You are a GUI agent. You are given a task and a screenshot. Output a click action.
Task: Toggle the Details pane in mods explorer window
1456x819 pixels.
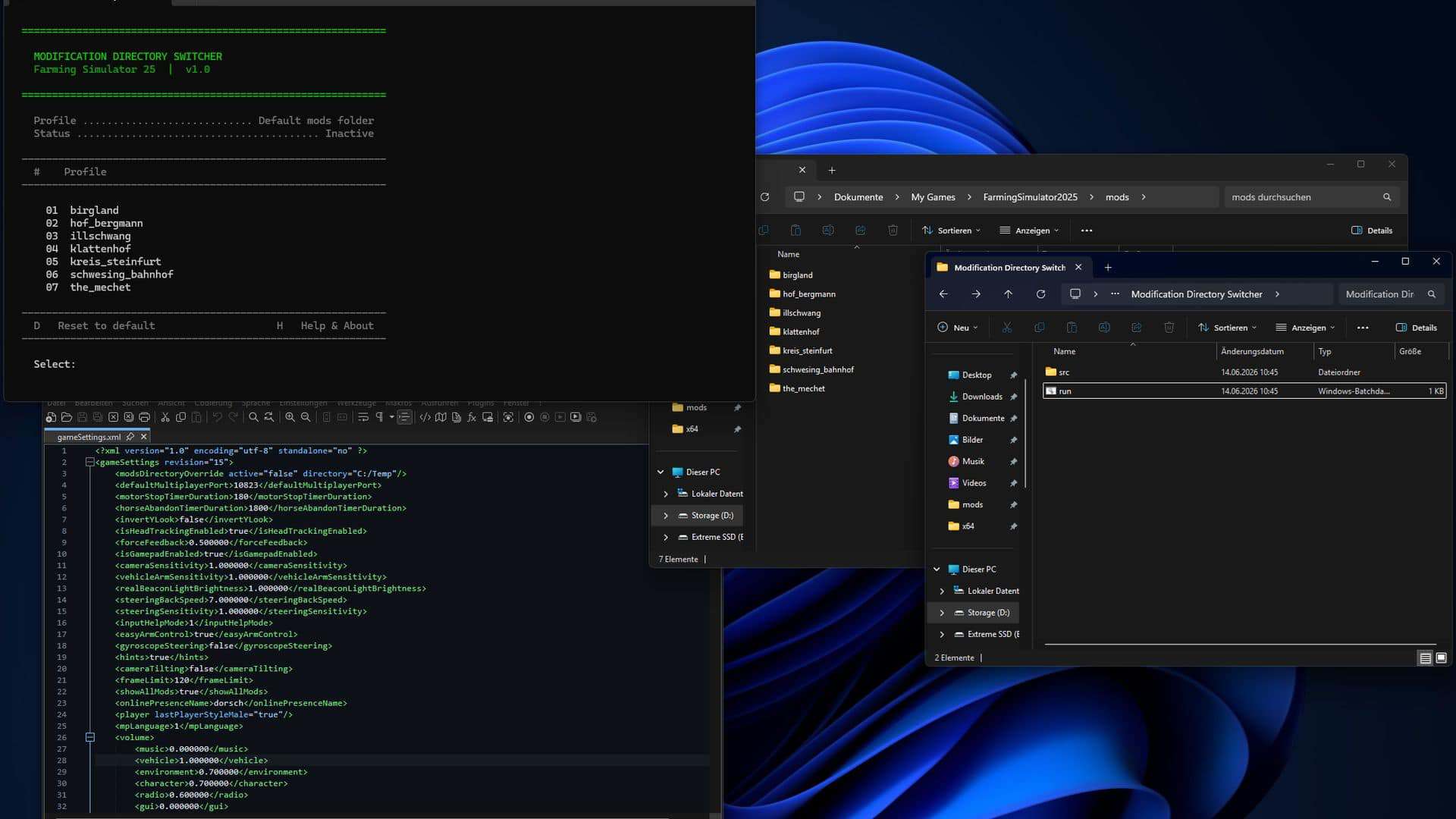point(1371,231)
